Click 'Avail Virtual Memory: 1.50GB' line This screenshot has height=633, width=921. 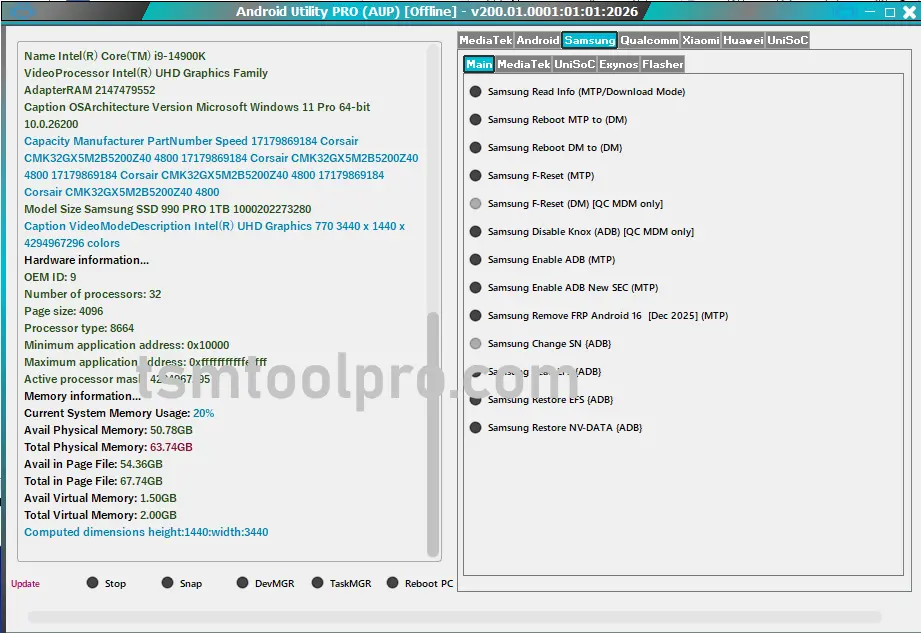click(x=100, y=499)
